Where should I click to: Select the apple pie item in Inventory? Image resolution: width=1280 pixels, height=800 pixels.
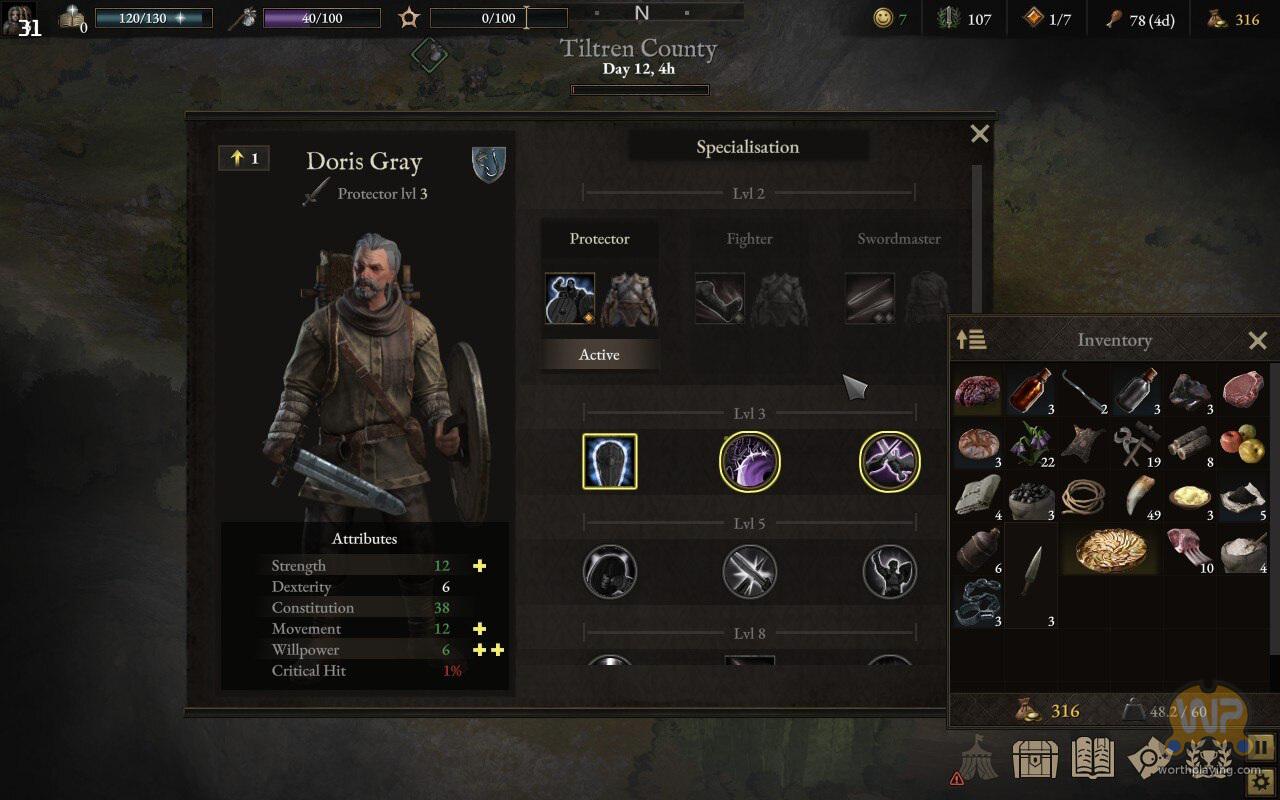click(x=1112, y=549)
